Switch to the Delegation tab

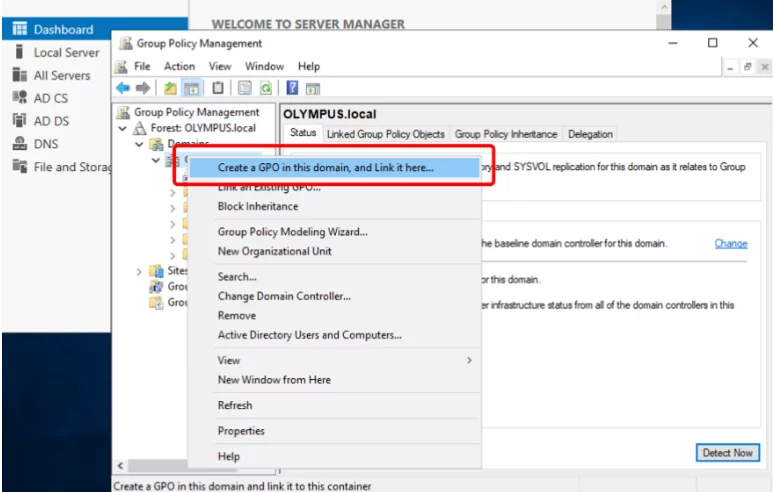pos(590,134)
